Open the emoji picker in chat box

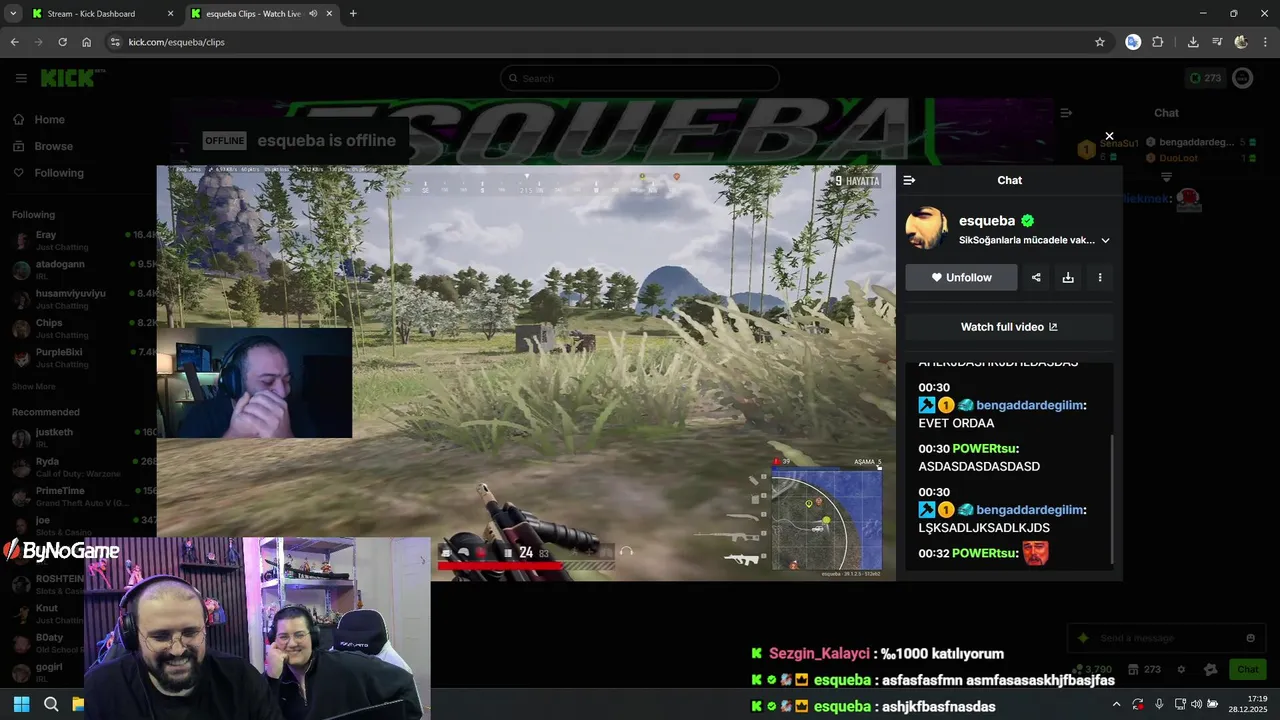pyautogui.click(x=1250, y=638)
